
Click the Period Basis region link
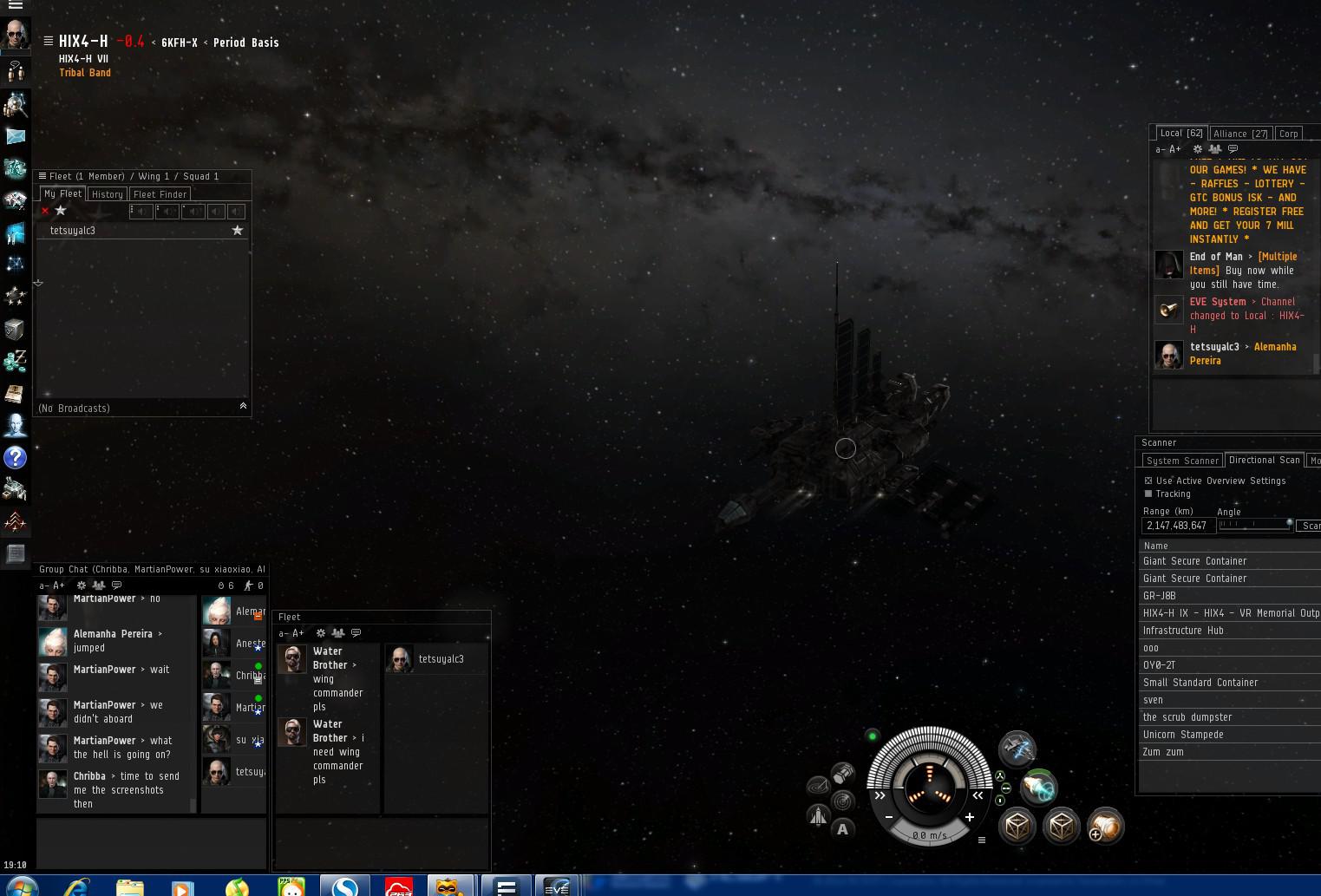coord(246,43)
